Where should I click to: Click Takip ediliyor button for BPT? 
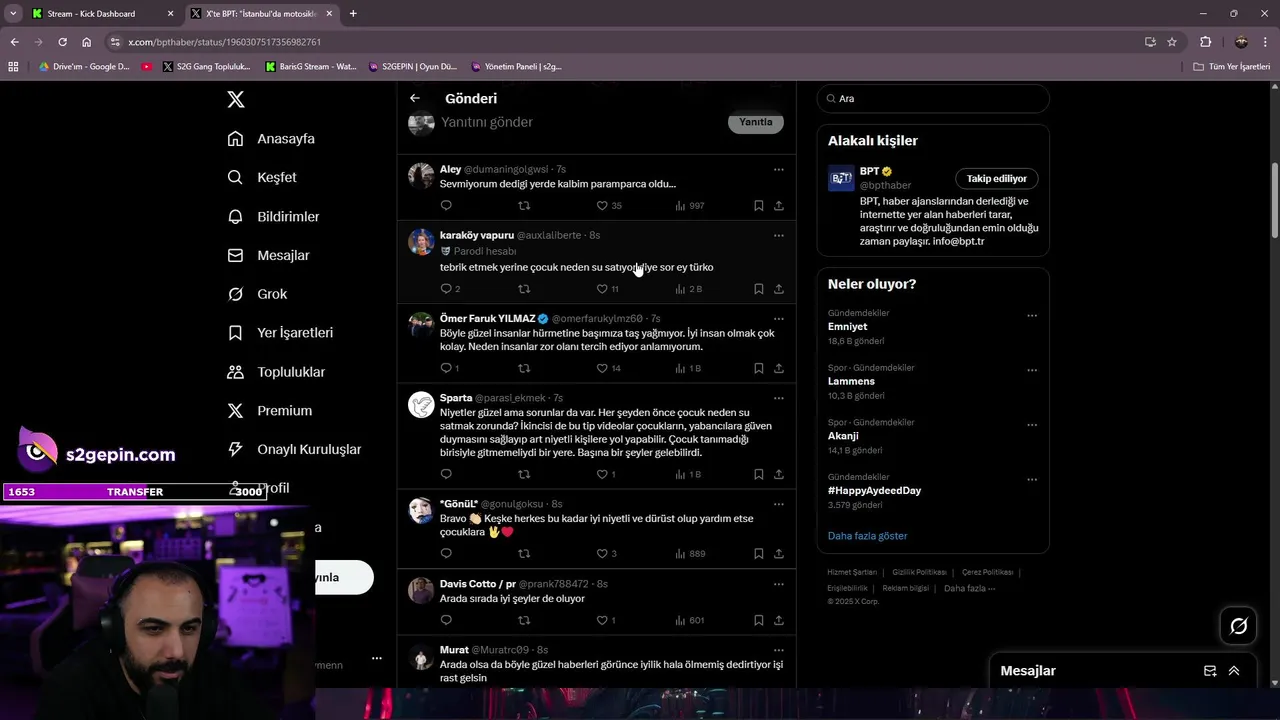997,178
